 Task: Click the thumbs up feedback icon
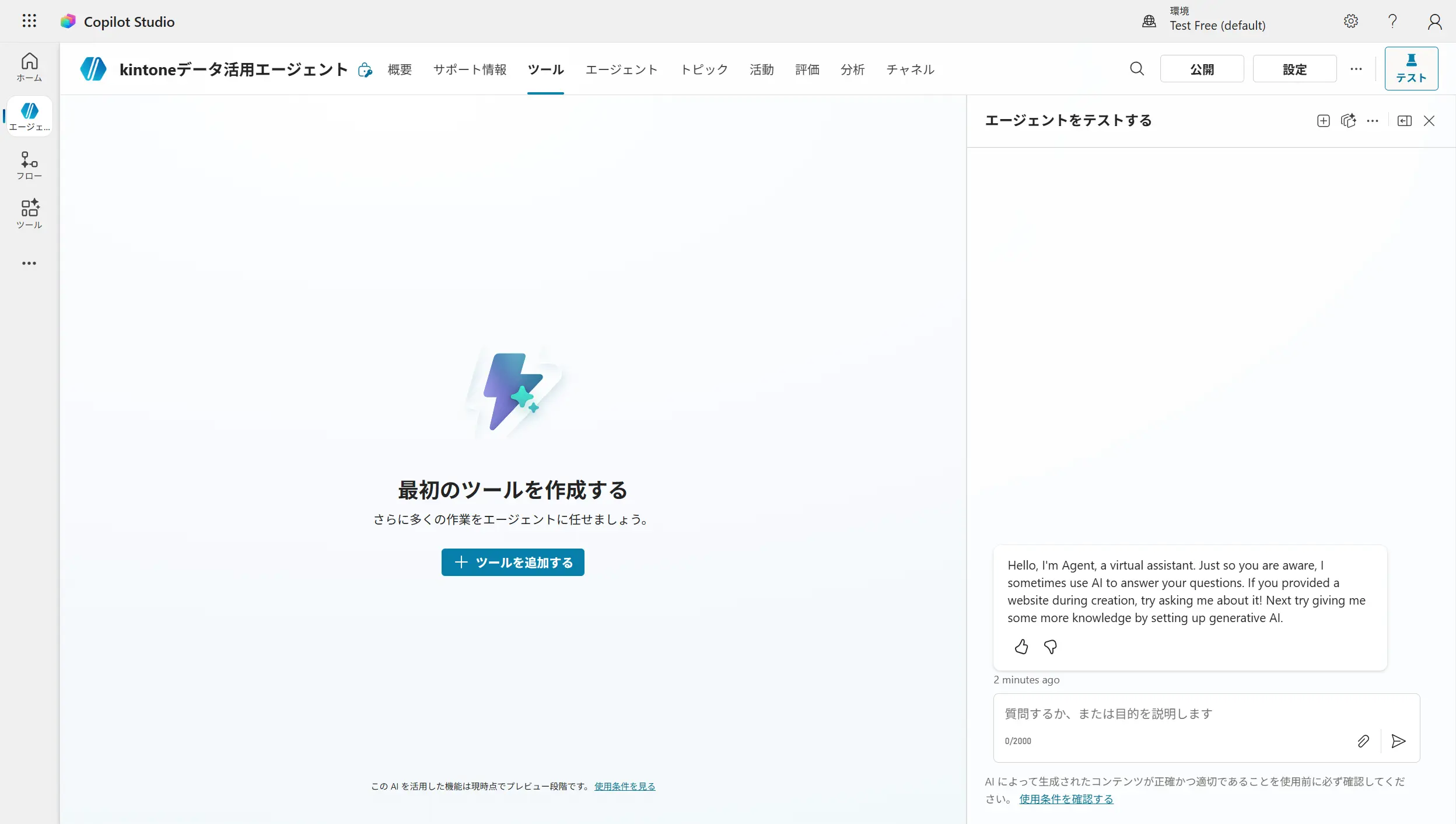[x=1021, y=647]
